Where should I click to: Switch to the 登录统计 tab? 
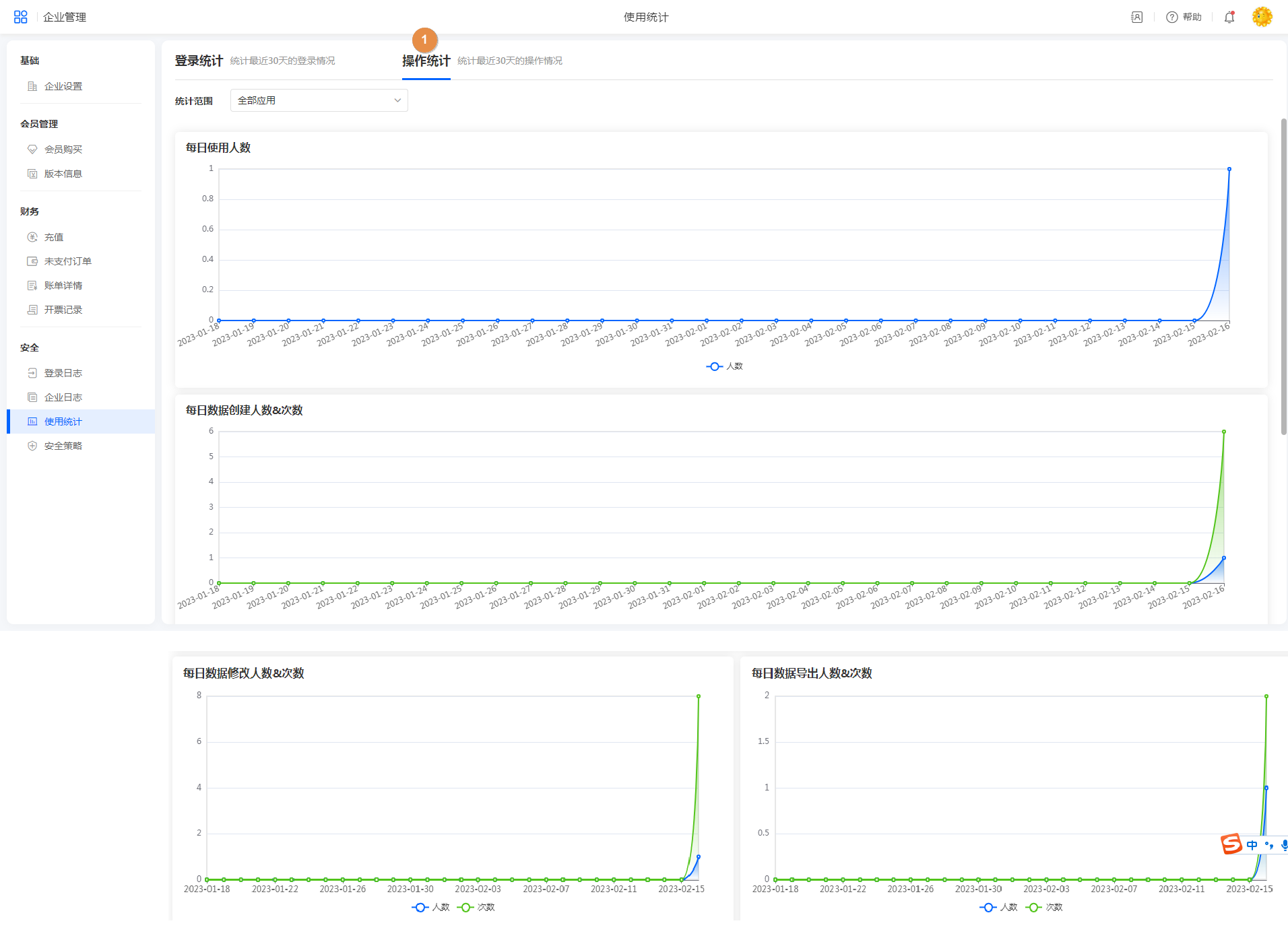(x=199, y=61)
